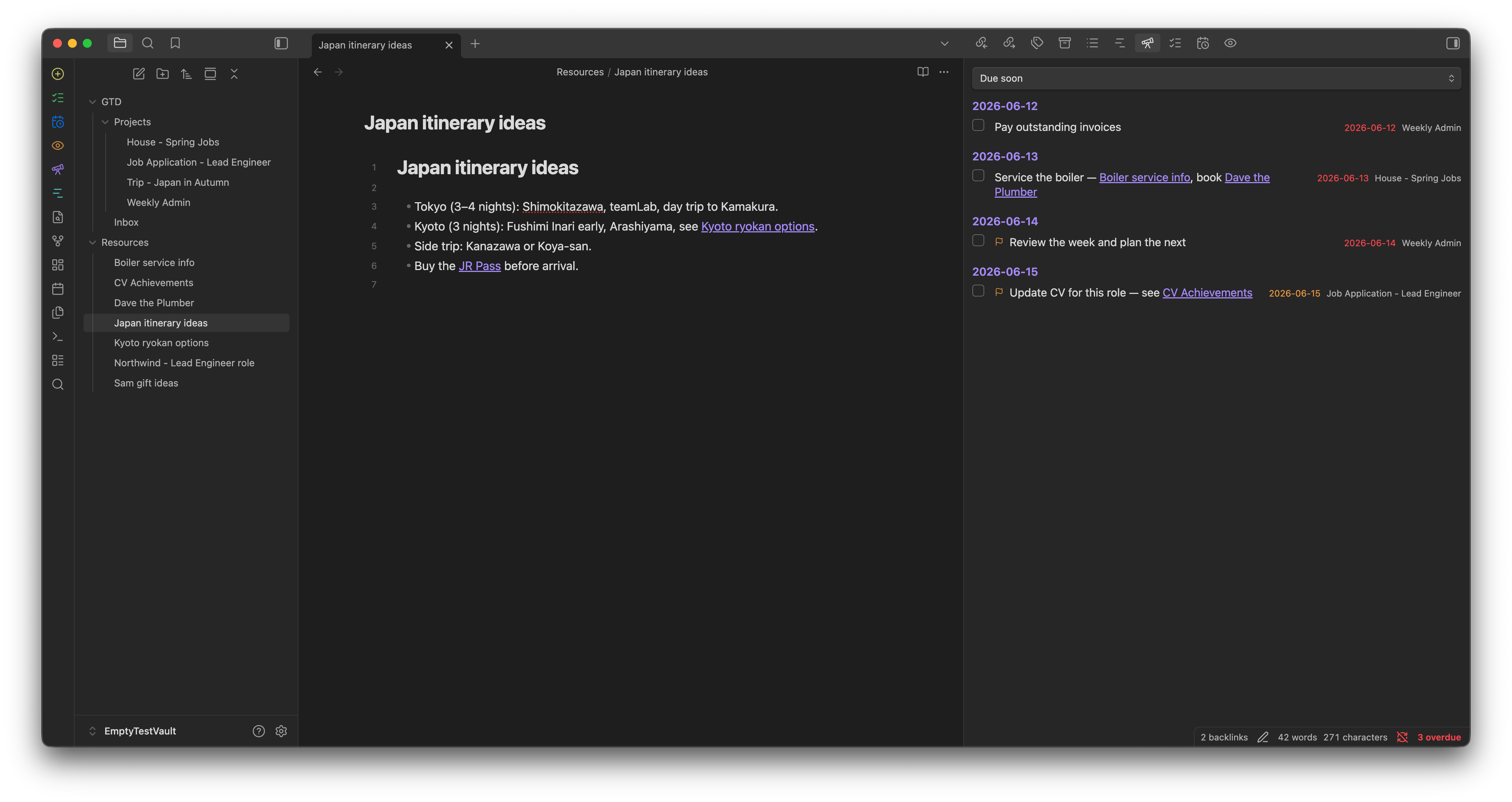Image resolution: width=1512 pixels, height=802 pixels.
Task: Navigate back with the left arrow
Action: pyautogui.click(x=317, y=72)
